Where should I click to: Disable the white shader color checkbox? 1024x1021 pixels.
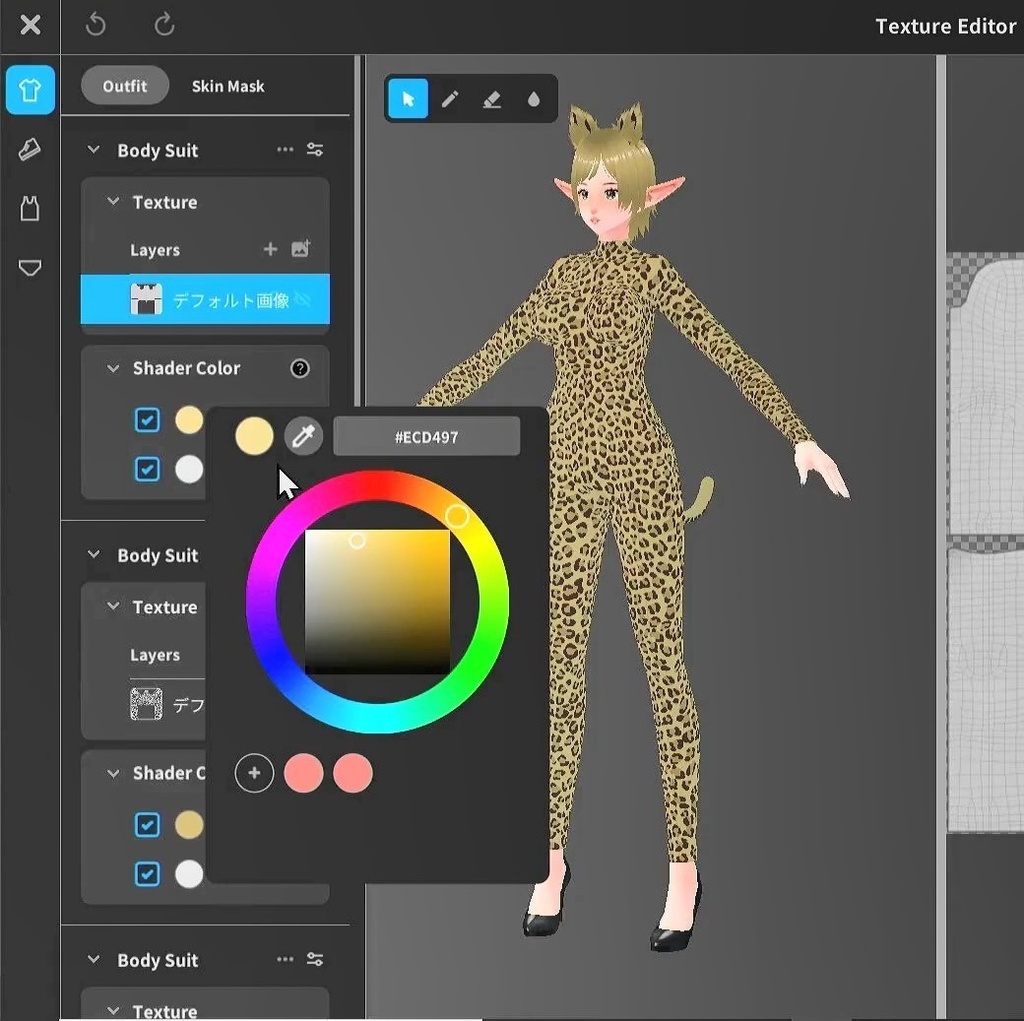coord(147,469)
